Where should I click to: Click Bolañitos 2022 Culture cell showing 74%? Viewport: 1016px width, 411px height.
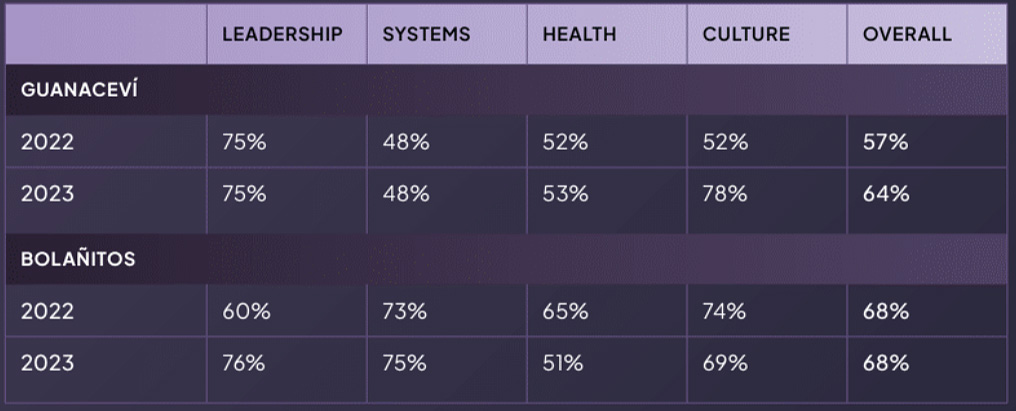point(725,311)
